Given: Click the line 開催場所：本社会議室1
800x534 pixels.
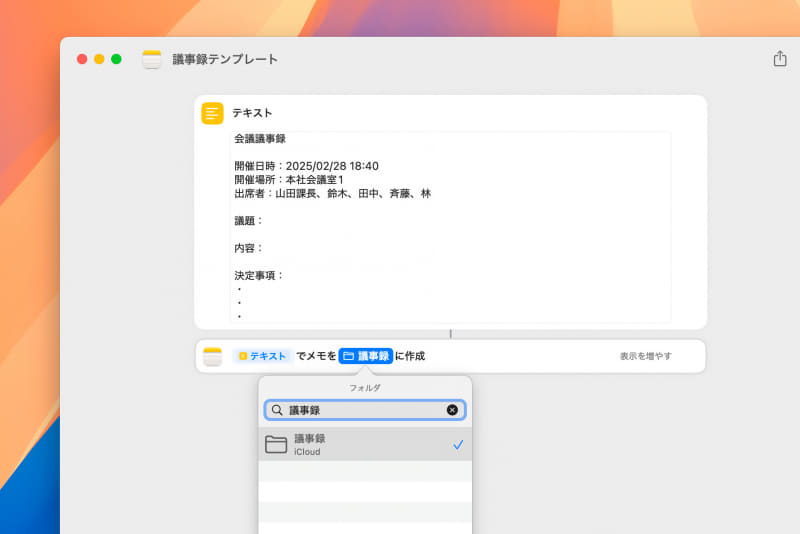Looking at the screenshot, I should (x=289, y=180).
